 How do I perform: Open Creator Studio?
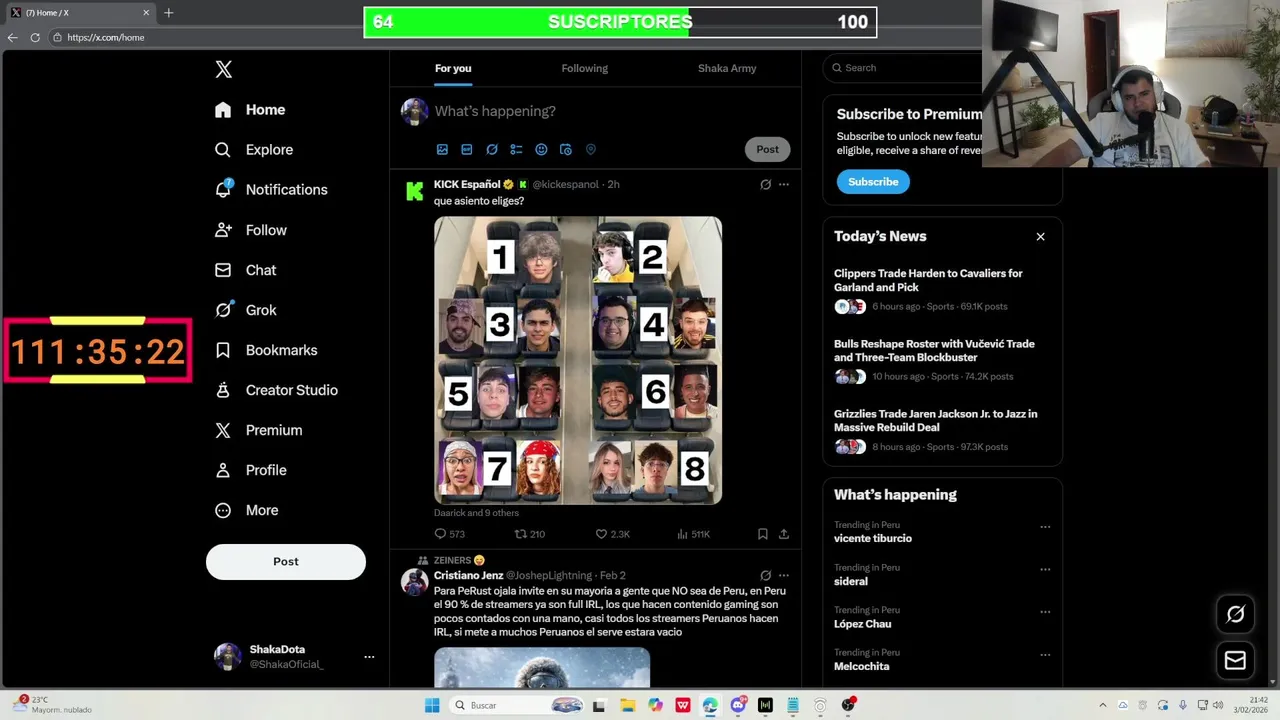(x=277, y=390)
